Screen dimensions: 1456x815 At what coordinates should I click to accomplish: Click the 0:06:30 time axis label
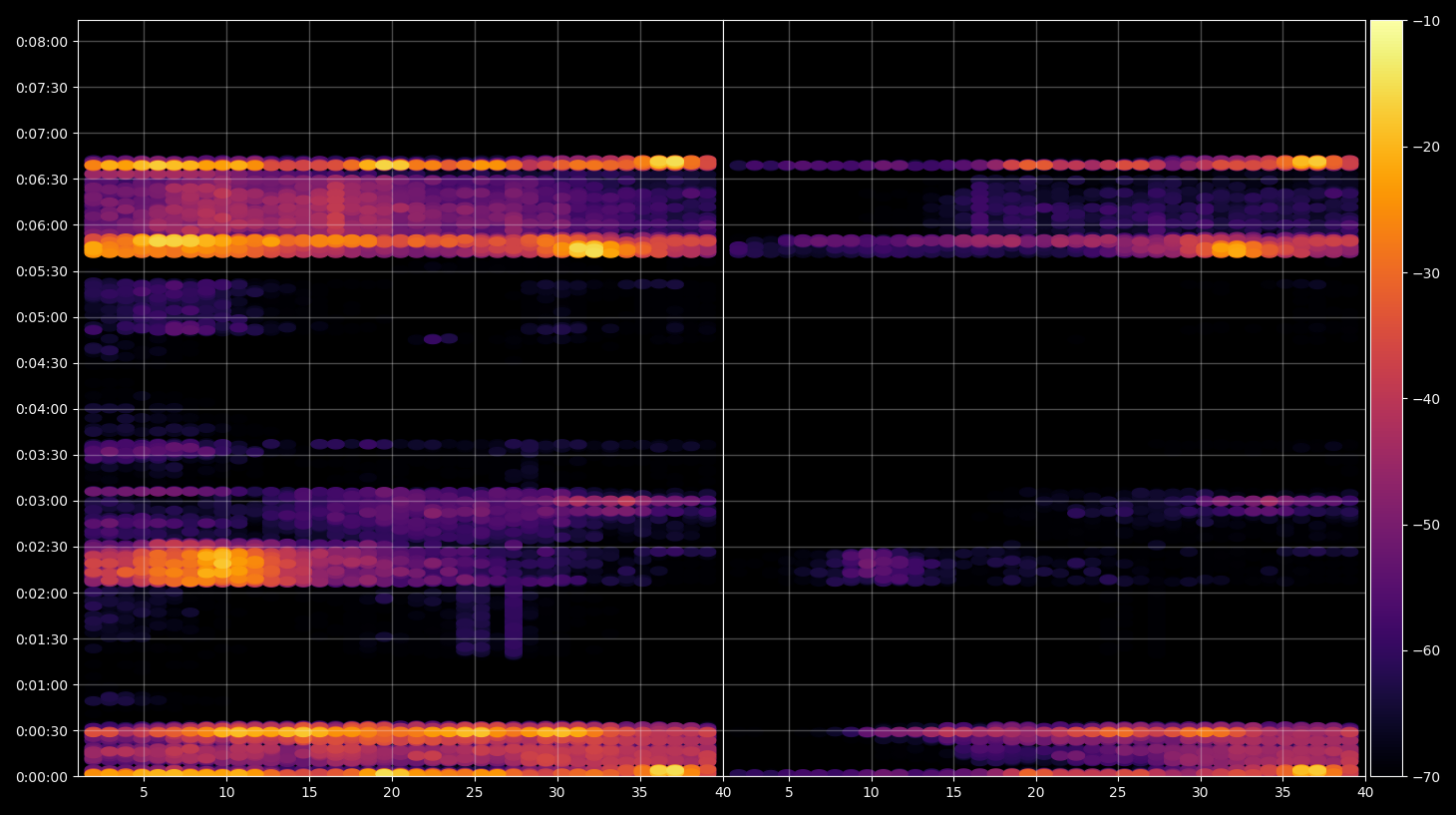click(42, 180)
